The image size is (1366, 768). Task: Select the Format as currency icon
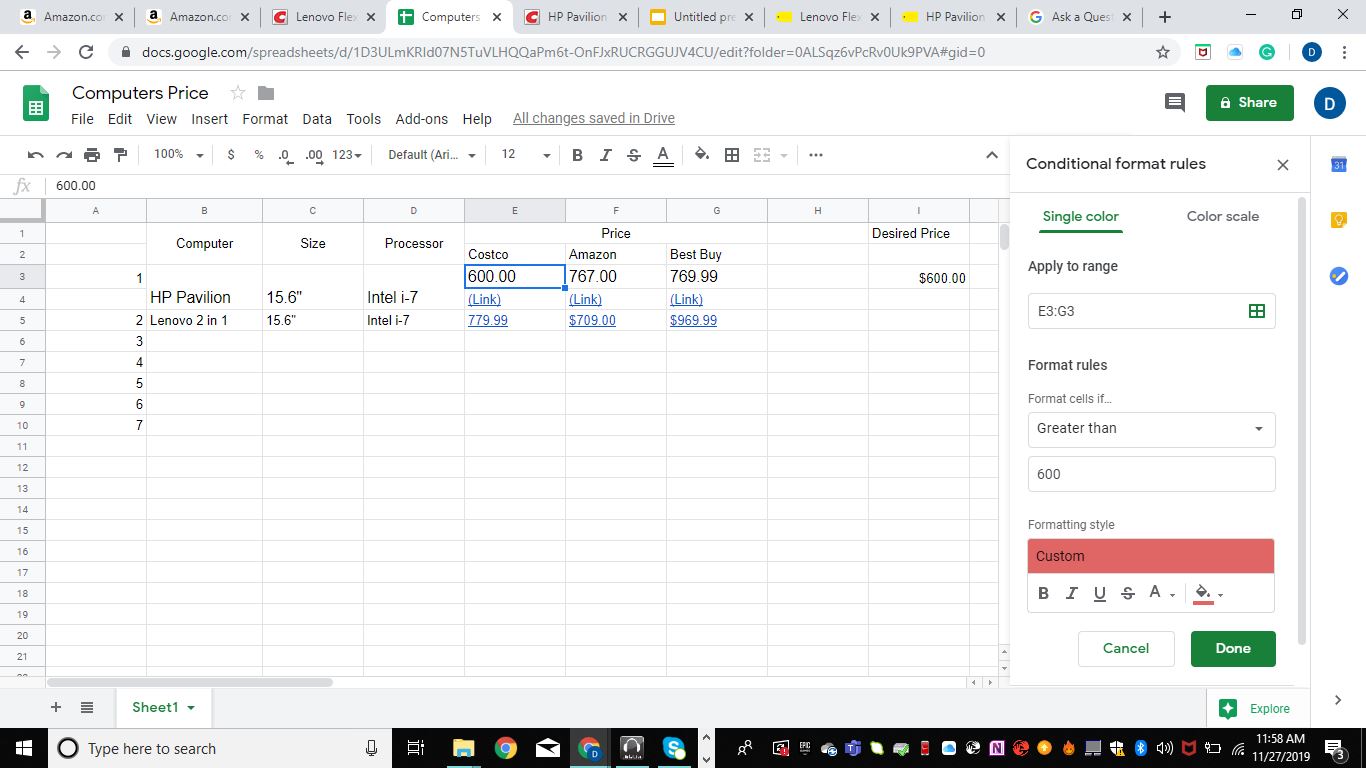coord(230,155)
